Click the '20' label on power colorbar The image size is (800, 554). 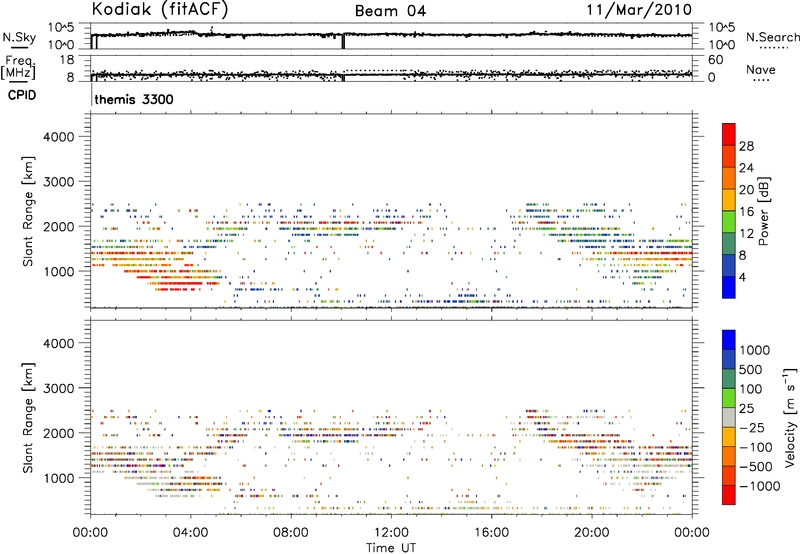(746, 190)
